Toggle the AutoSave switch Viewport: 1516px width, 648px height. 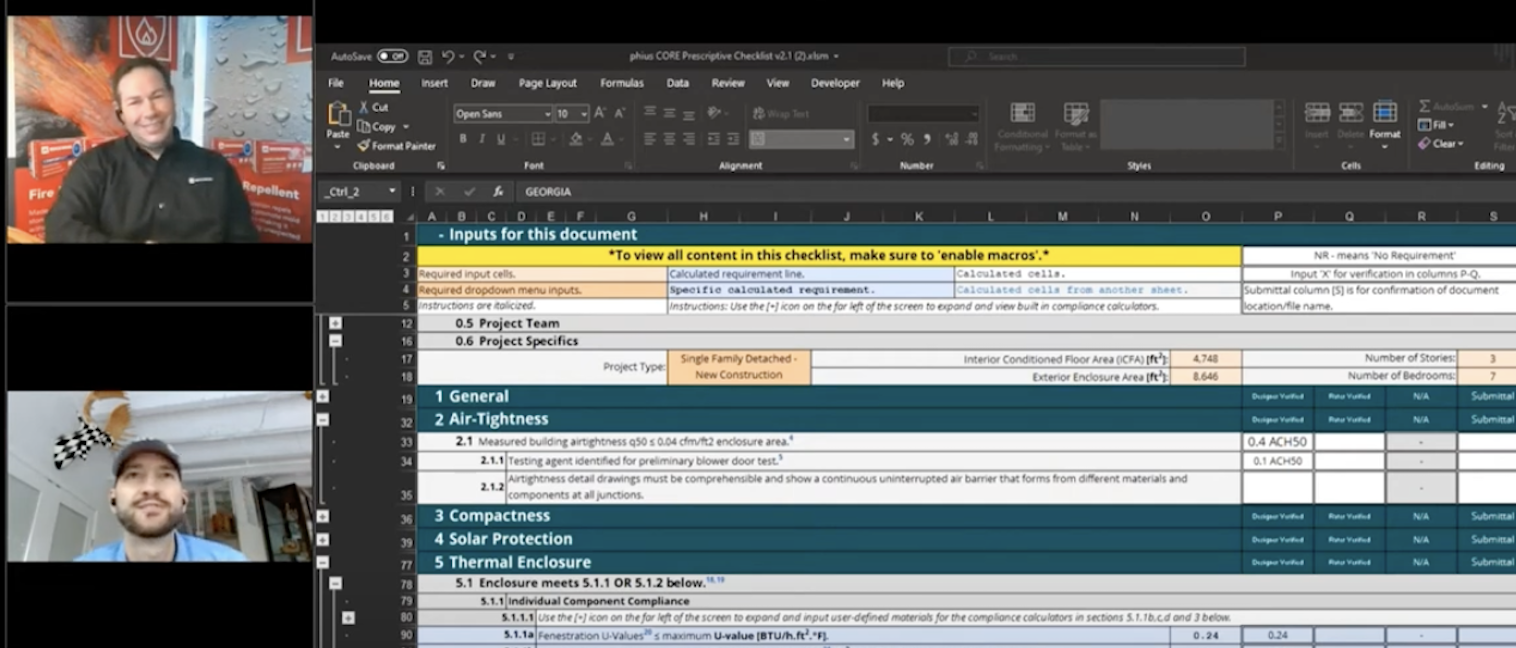pyautogui.click(x=392, y=57)
